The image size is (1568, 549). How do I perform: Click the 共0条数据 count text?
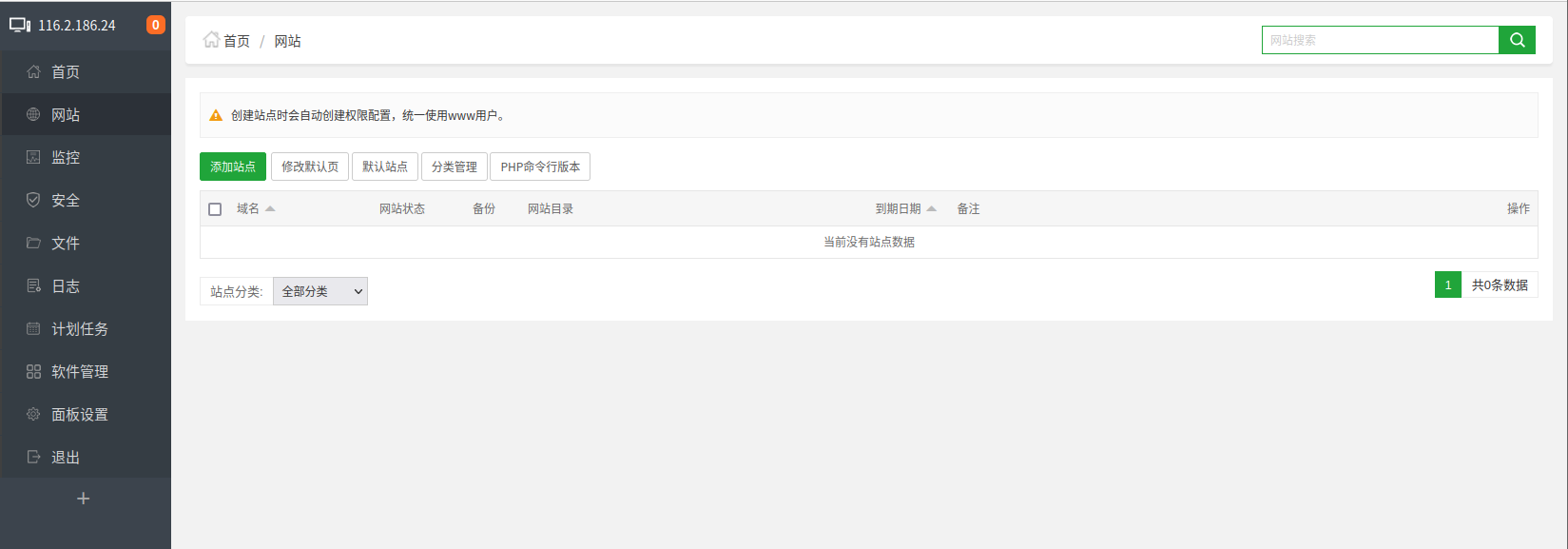tap(1500, 284)
